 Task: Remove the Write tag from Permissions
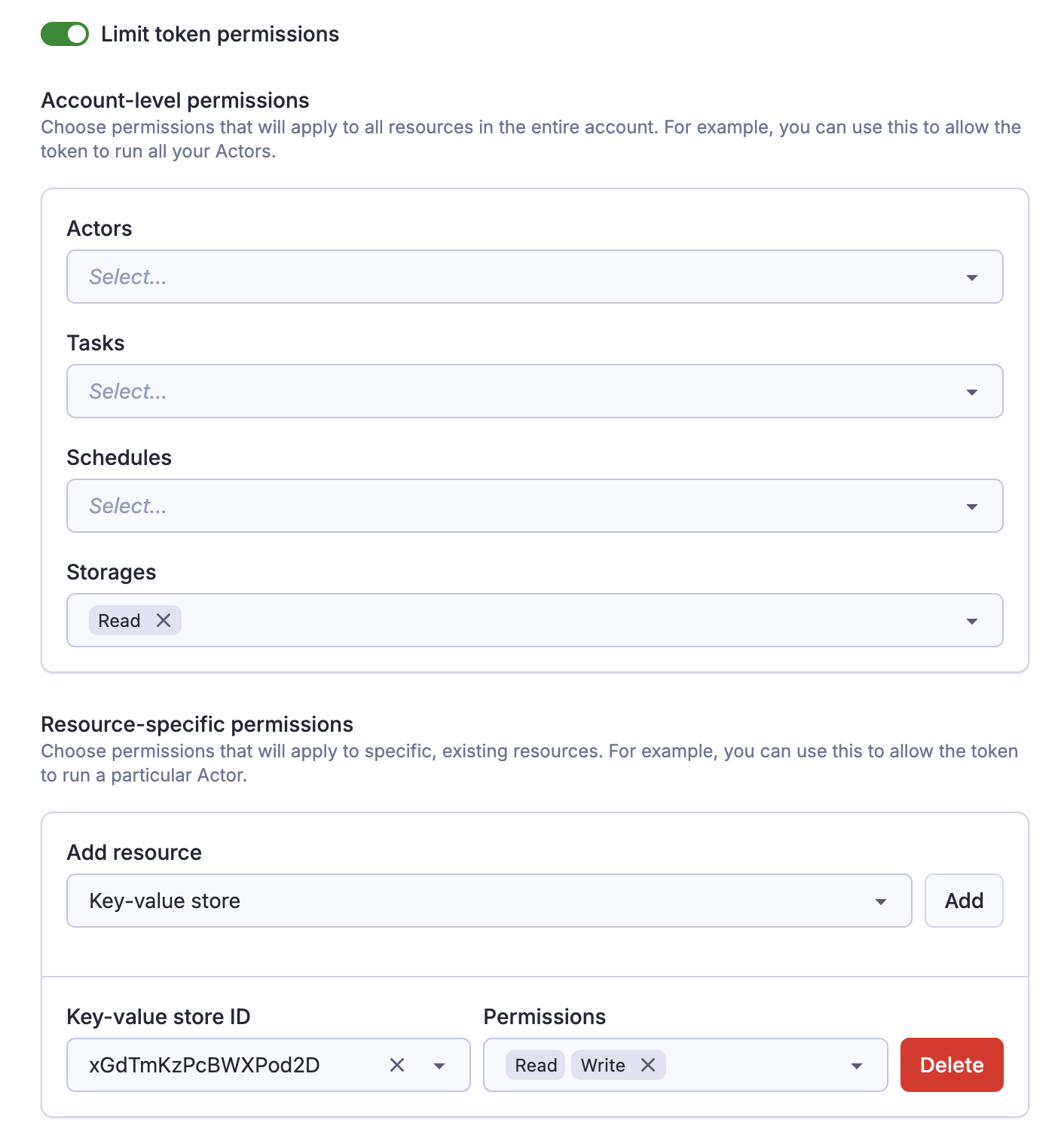click(647, 1065)
